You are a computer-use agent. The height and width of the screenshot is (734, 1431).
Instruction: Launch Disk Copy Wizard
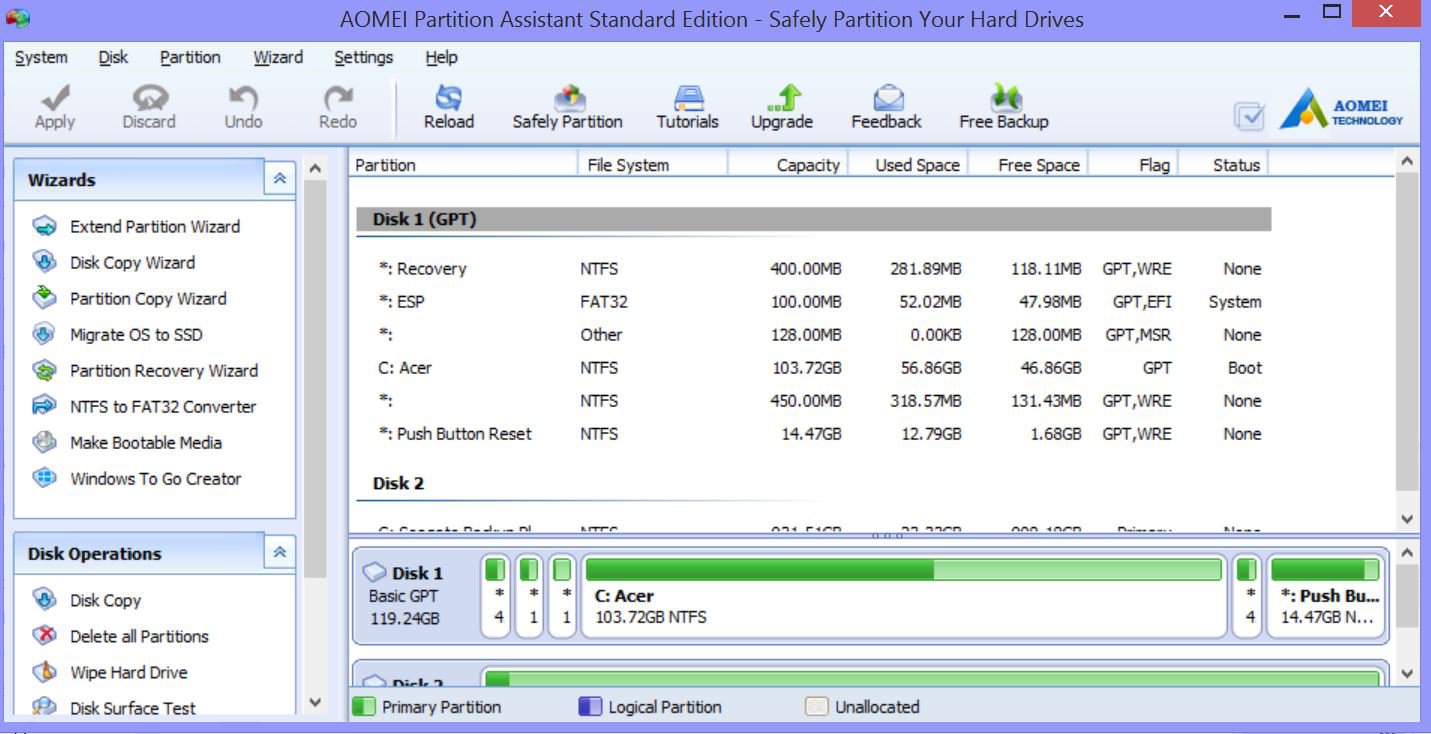[132, 263]
